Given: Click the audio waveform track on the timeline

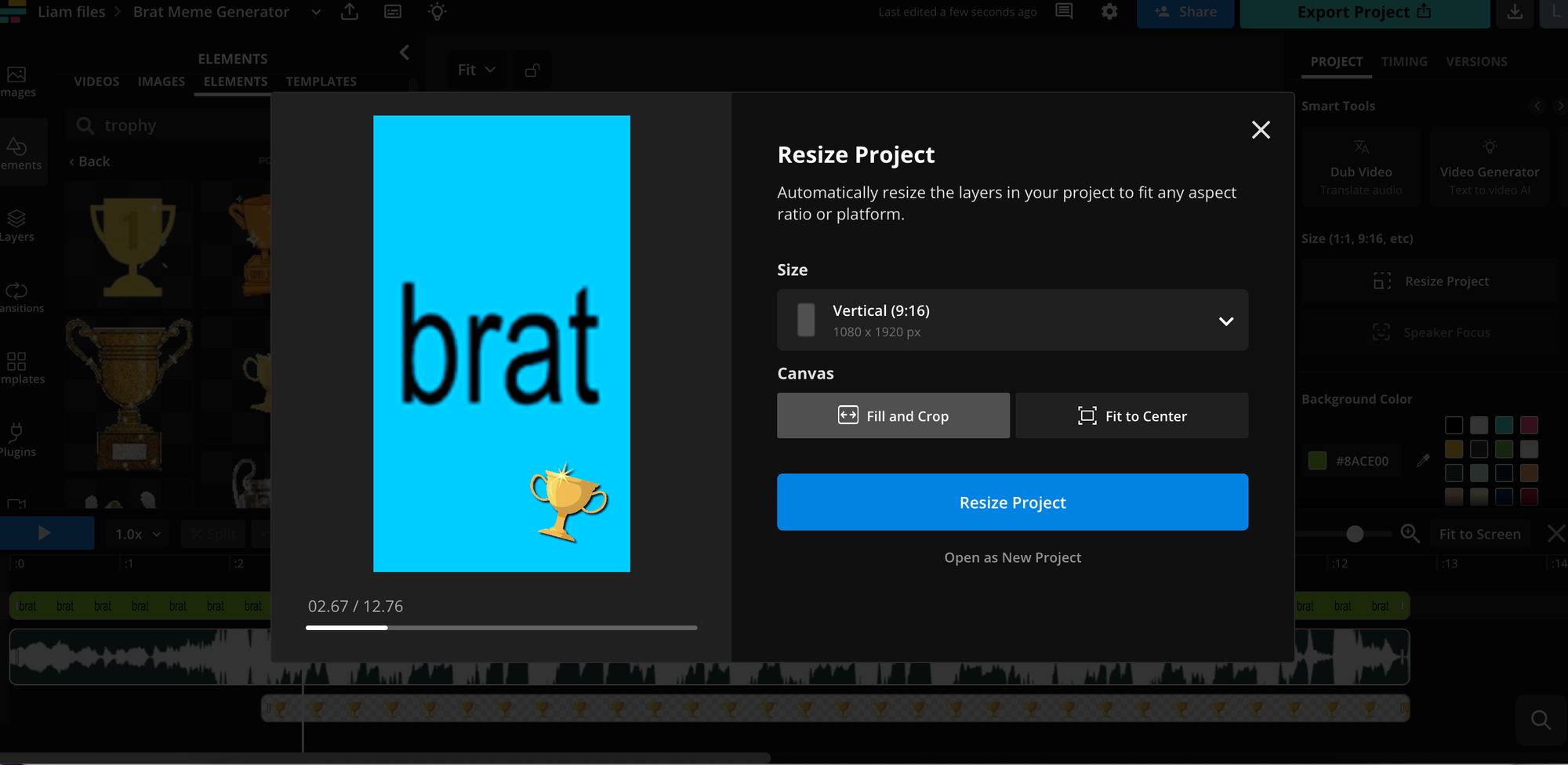Looking at the screenshot, I should tap(710, 657).
